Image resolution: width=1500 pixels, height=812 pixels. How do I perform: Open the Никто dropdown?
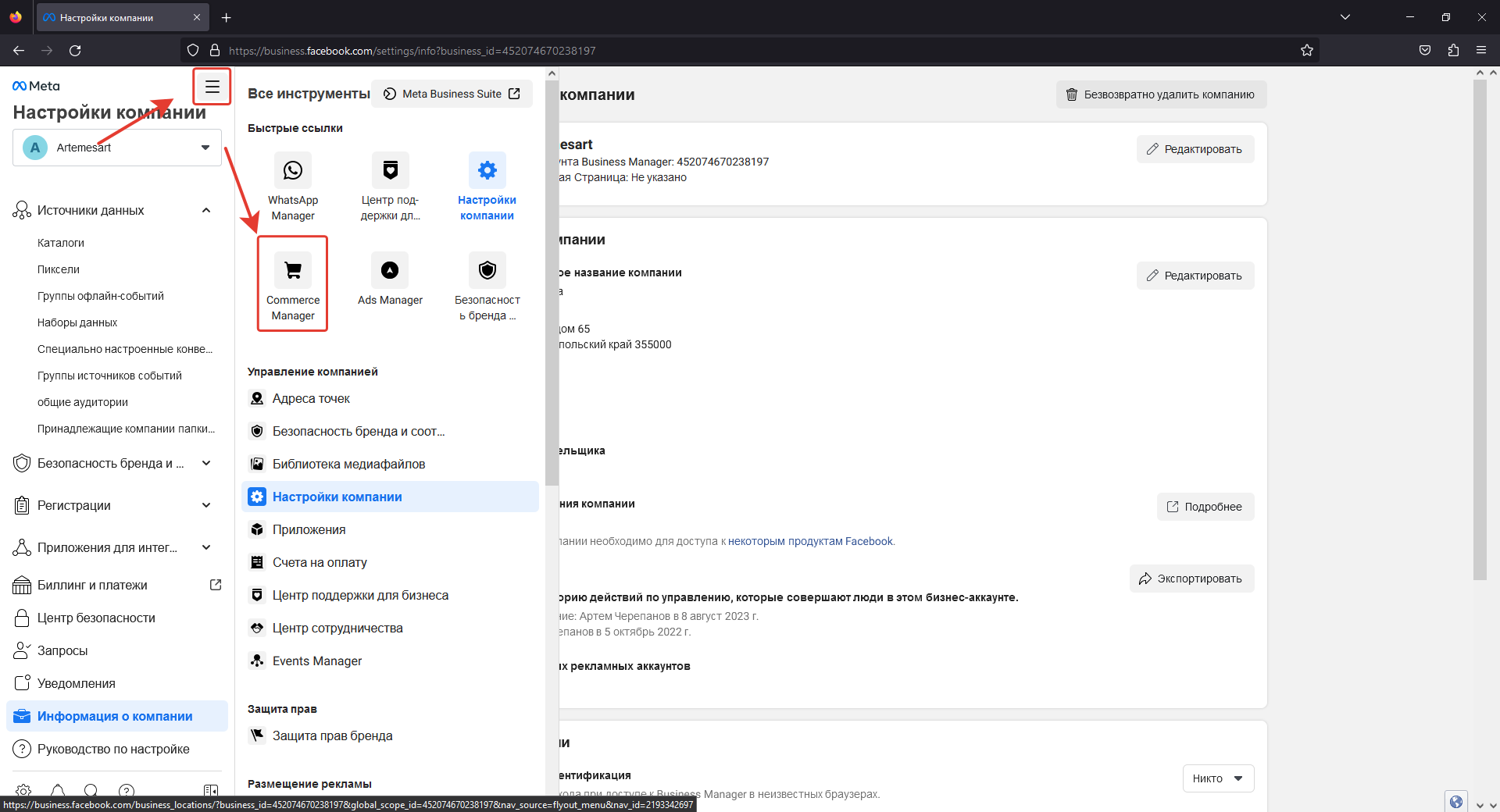1218,778
